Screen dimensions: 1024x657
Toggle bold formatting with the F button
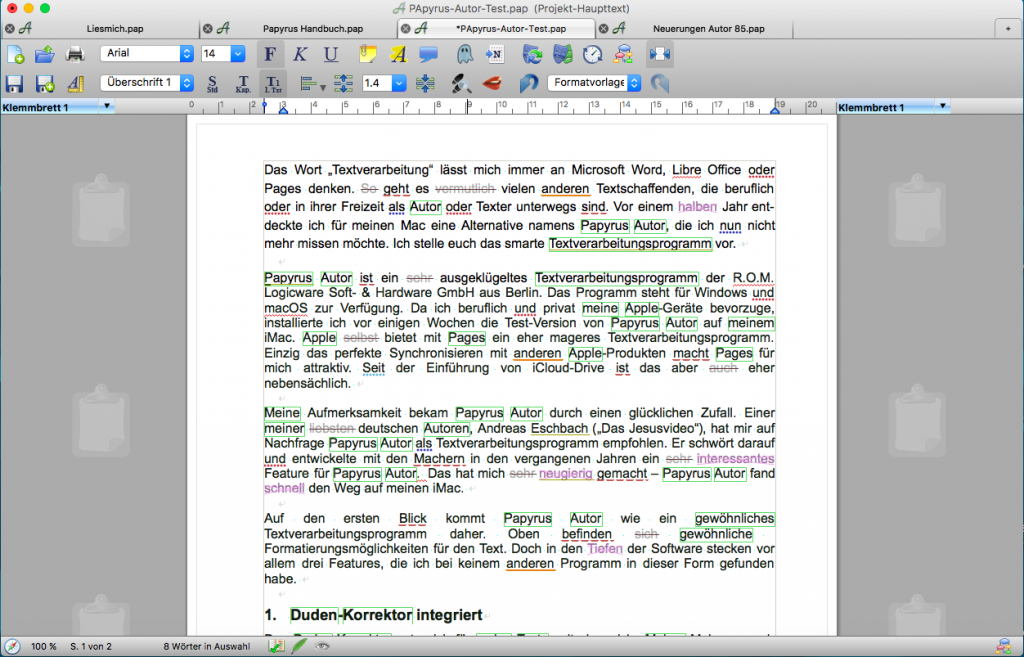[x=270, y=54]
